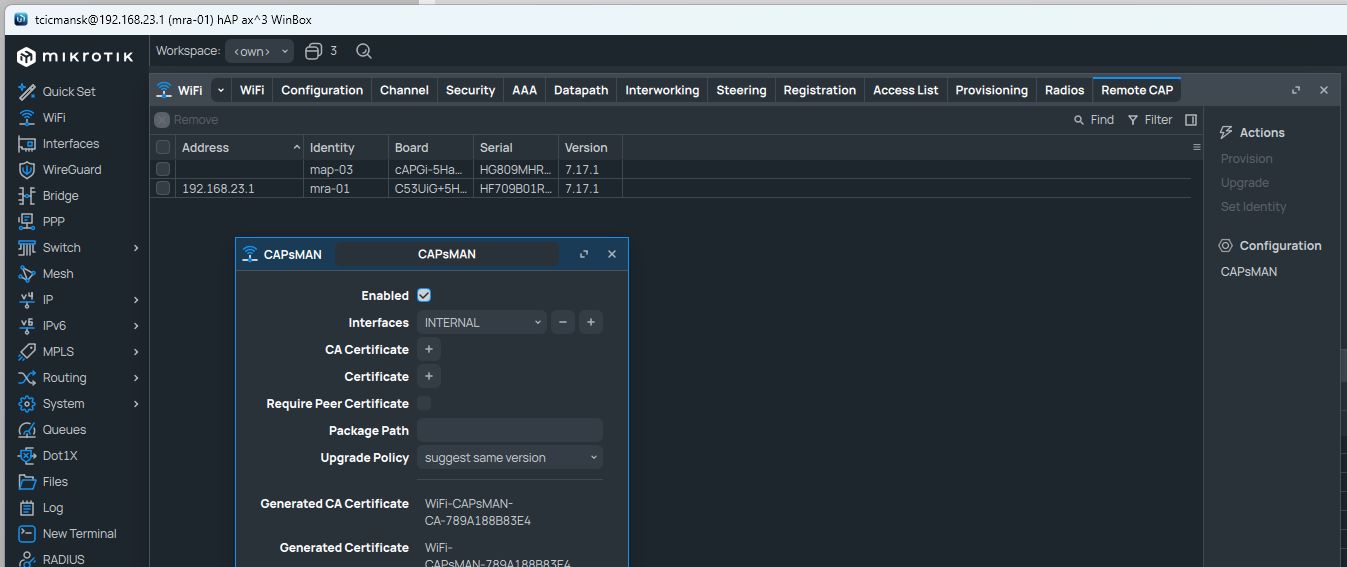Click Upgrade under Actions

pyautogui.click(x=1244, y=183)
